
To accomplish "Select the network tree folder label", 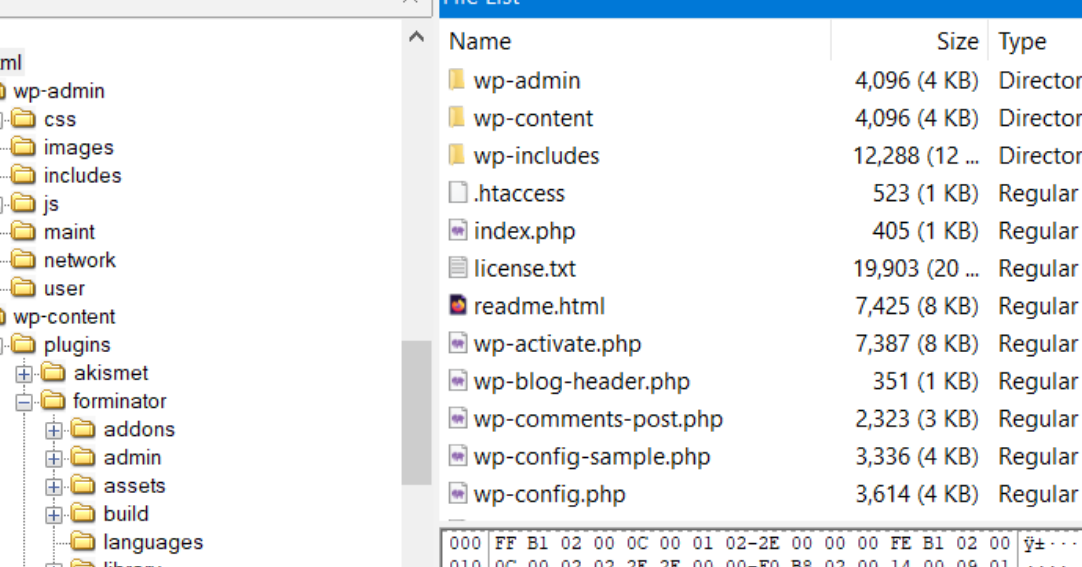I will coord(80,261).
